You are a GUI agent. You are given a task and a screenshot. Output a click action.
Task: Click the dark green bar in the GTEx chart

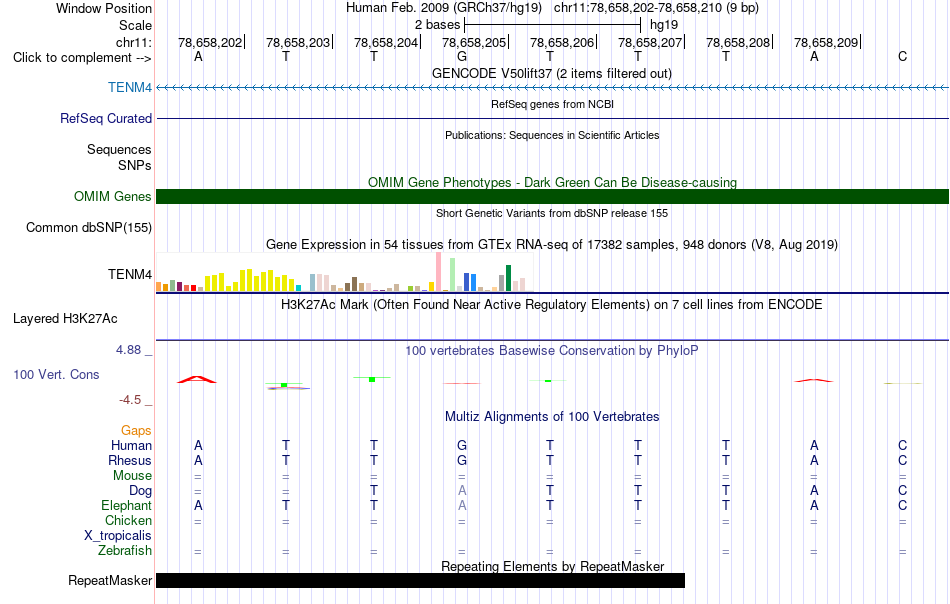(508, 278)
